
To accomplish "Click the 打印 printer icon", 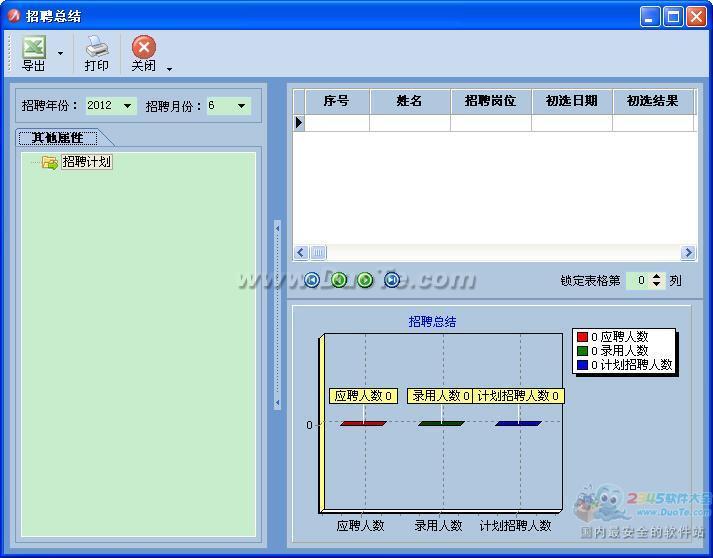I will [96, 46].
